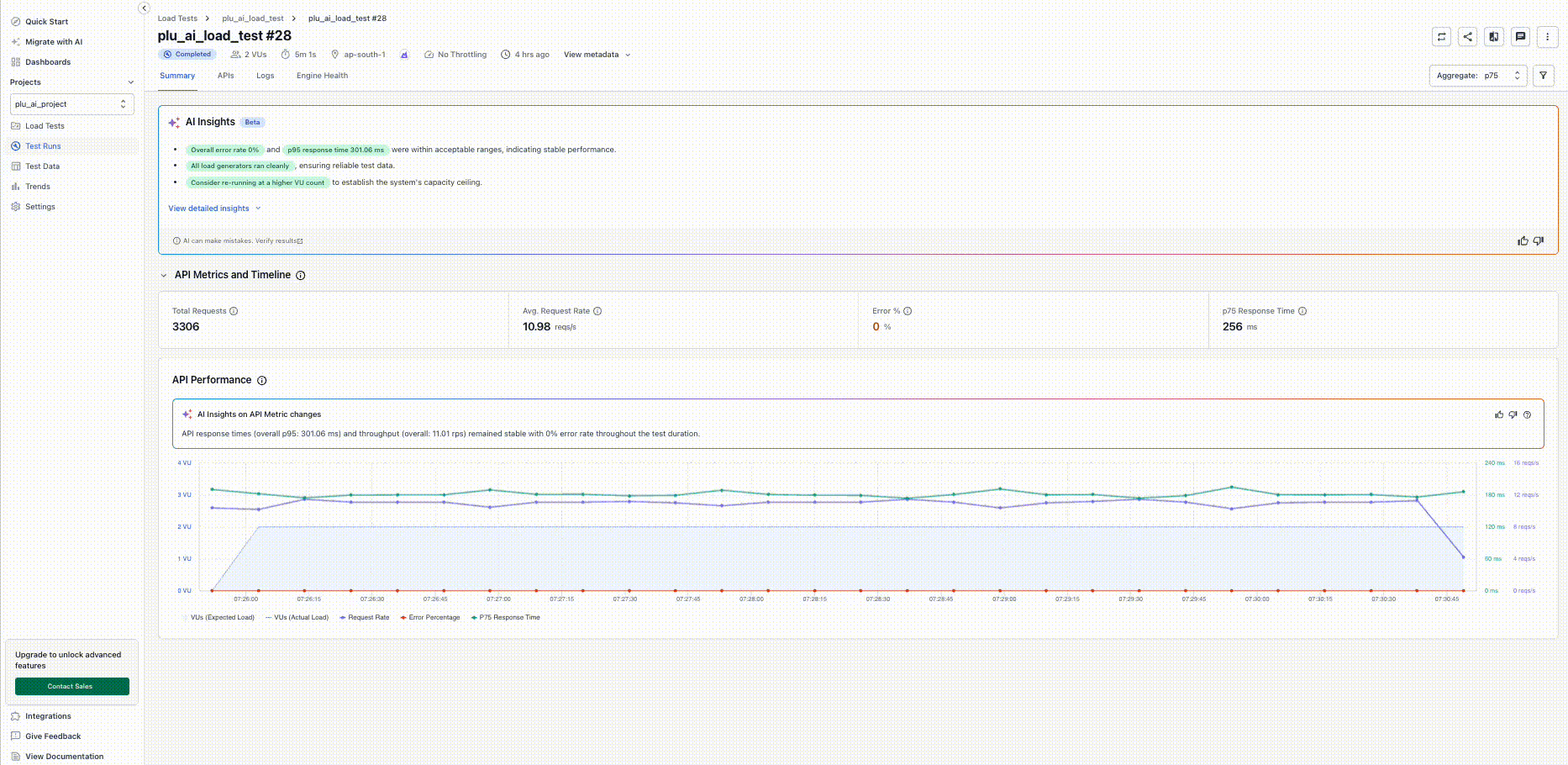Click the Beta badge next to AI Insights
The height and width of the screenshot is (765, 1568).
coord(252,123)
